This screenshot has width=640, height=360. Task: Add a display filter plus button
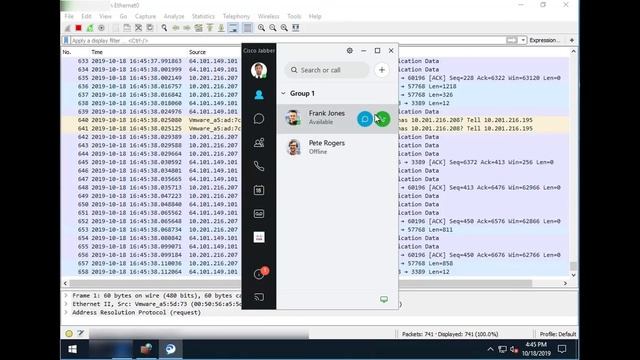coord(571,40)
